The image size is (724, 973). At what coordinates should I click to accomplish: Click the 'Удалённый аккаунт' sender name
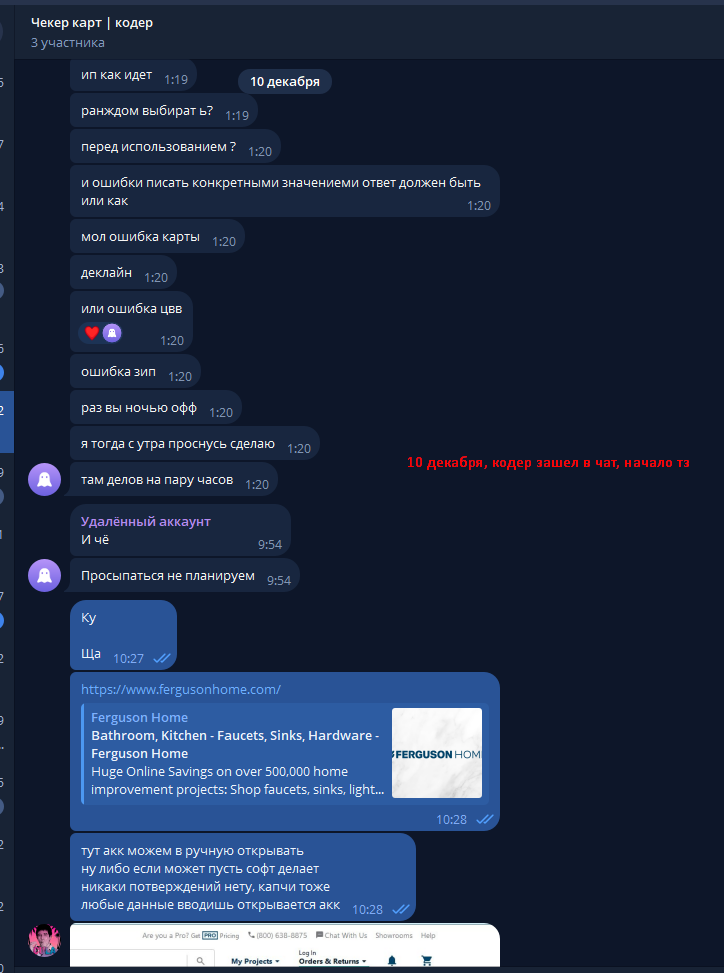click(x=146, y=521)
